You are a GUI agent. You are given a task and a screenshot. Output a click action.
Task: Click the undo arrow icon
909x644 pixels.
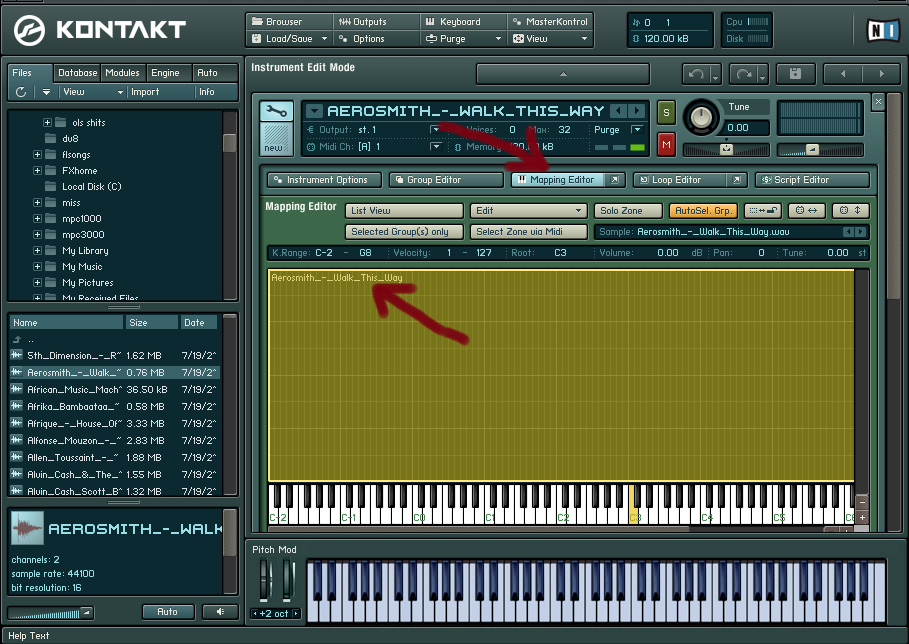pos(696,74)
